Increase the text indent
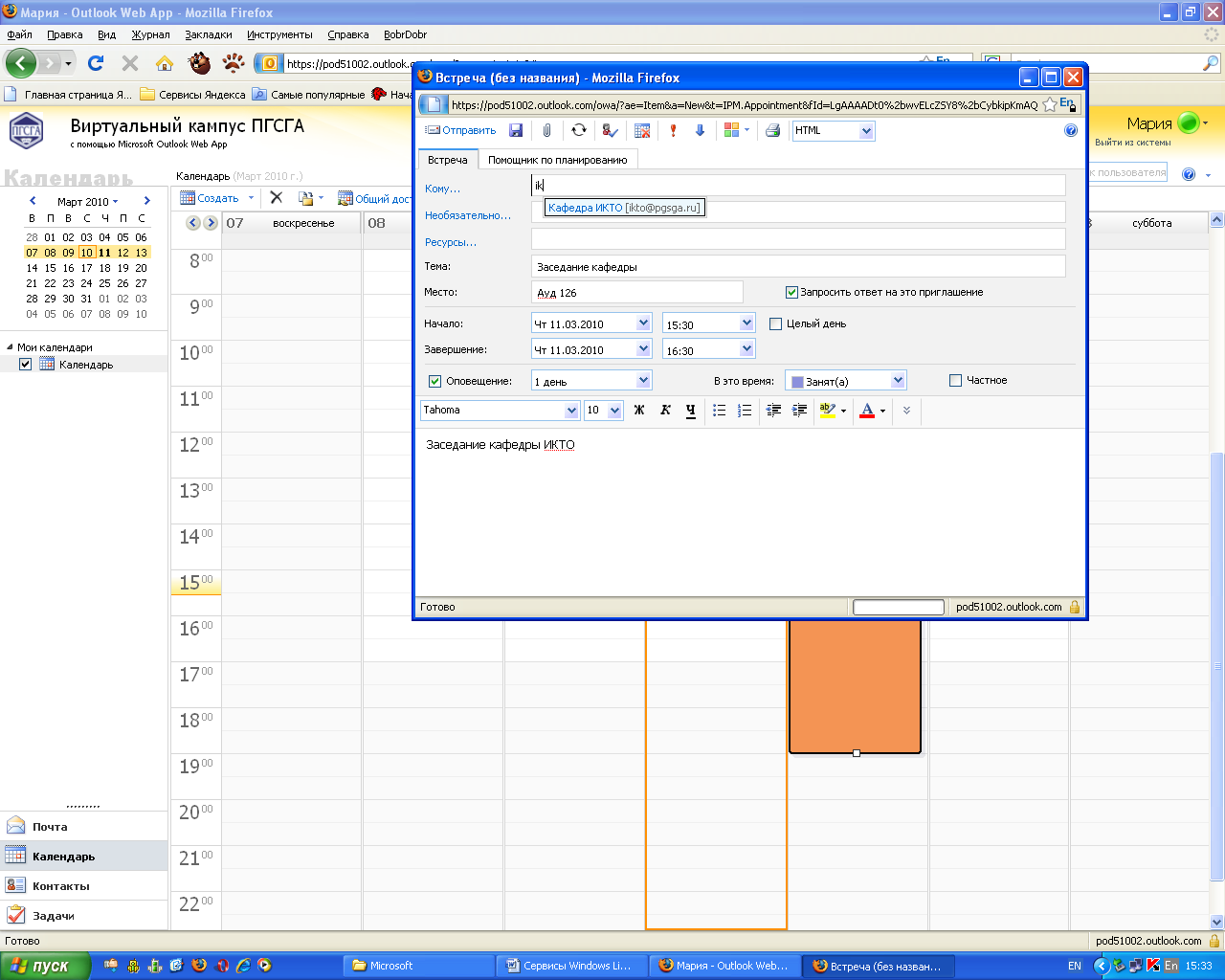 tap(800, 411)
